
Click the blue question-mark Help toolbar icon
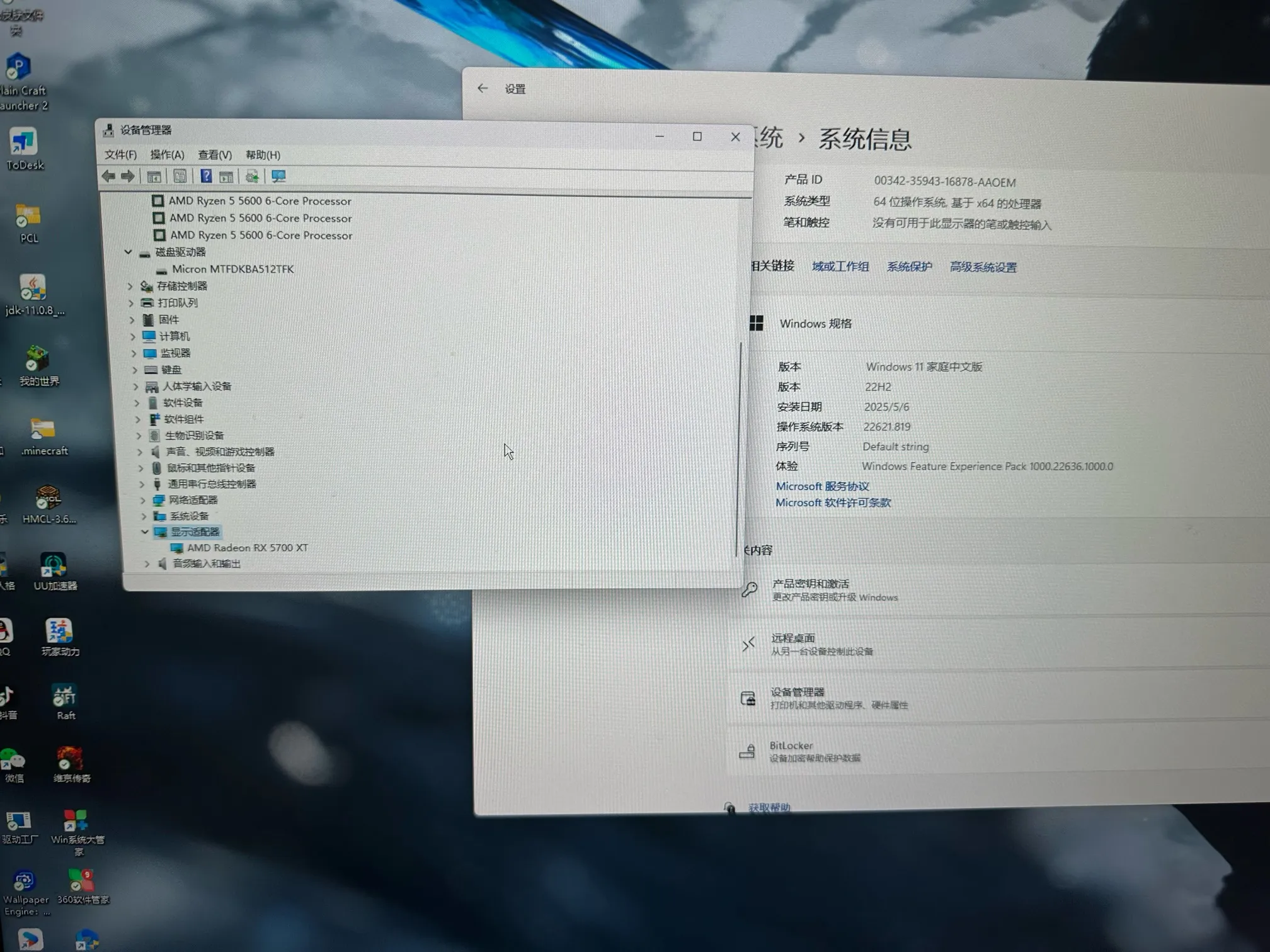point(206,176)
